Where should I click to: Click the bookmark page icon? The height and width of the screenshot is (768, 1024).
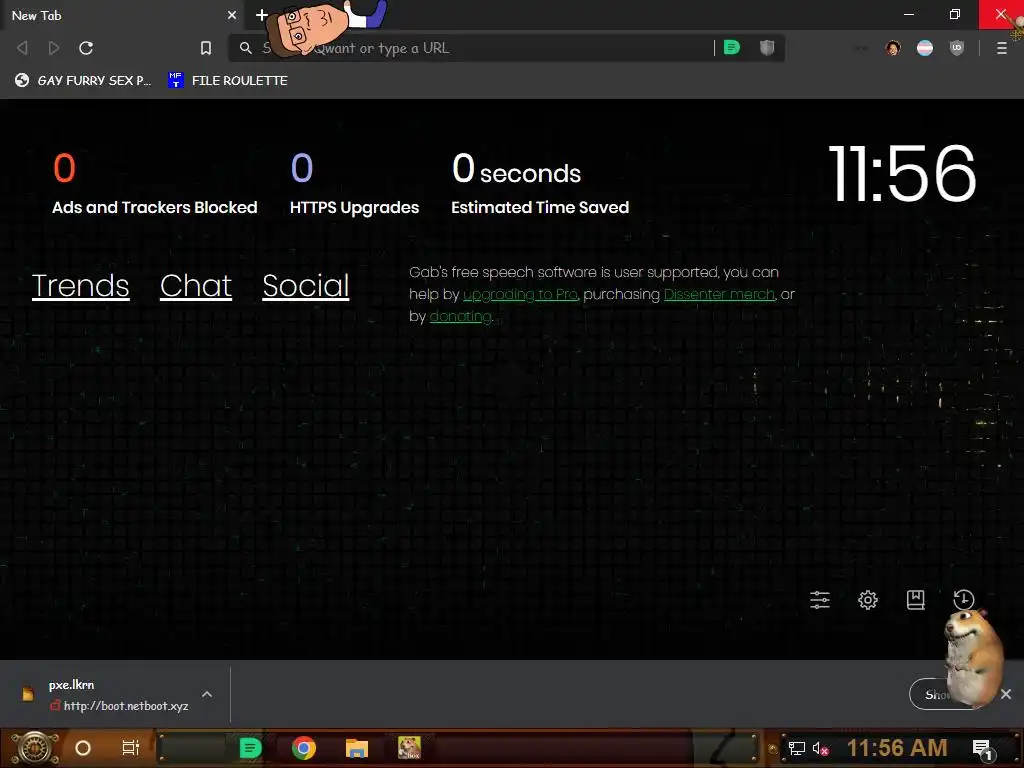tap(206, 48)
